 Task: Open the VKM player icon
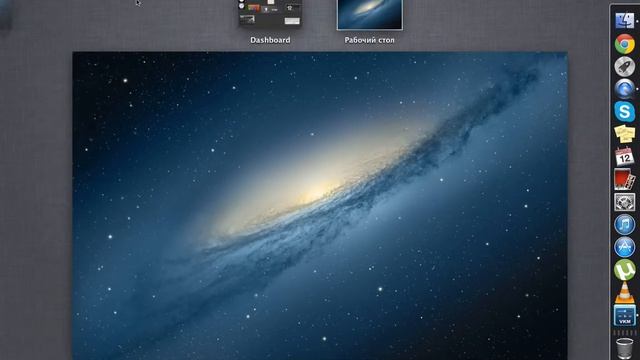pos(625,316)
